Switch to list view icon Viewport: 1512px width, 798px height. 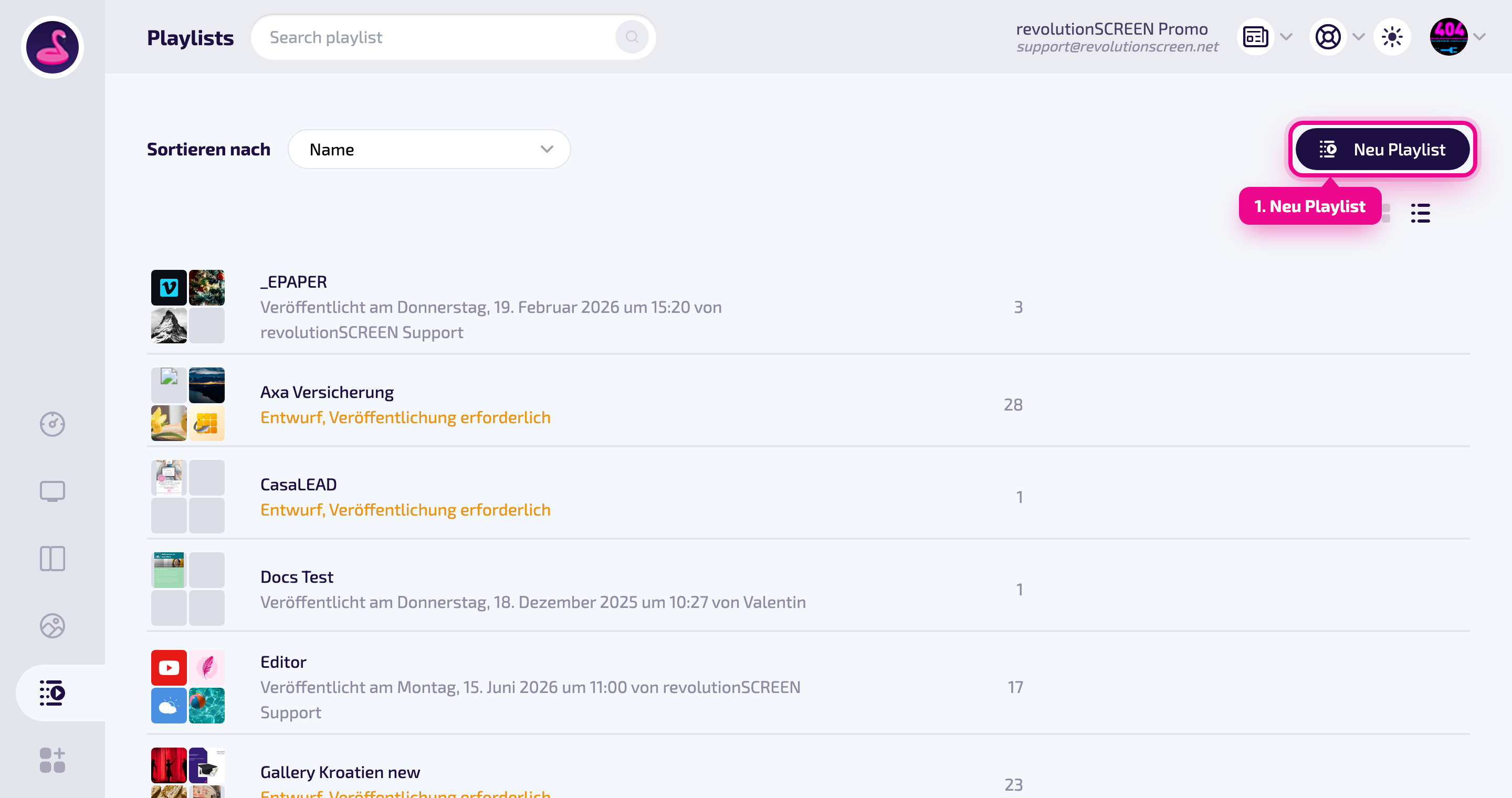(x=1421, y=213)
